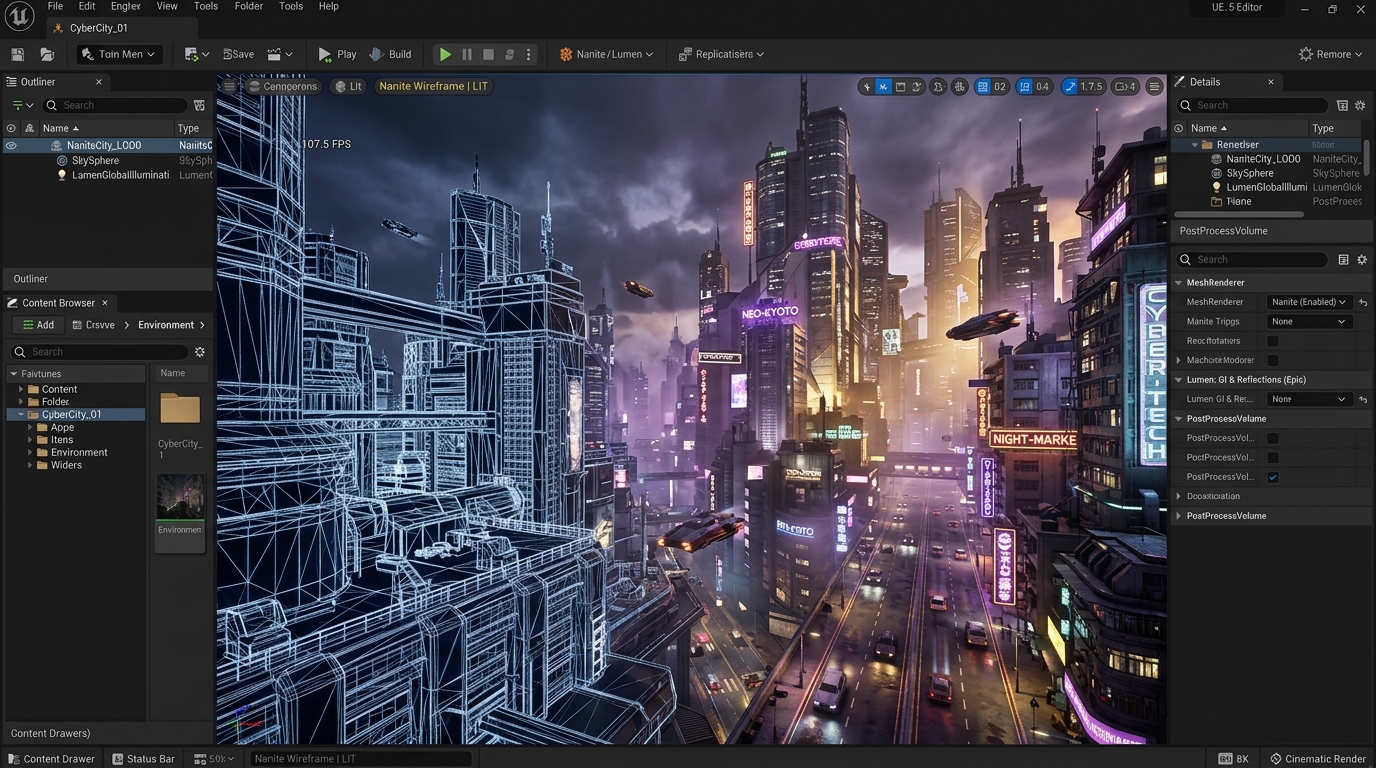Open Details panel settings gear beside top search
Viewport: 1376px width, 768px height.
point(1361,105)
